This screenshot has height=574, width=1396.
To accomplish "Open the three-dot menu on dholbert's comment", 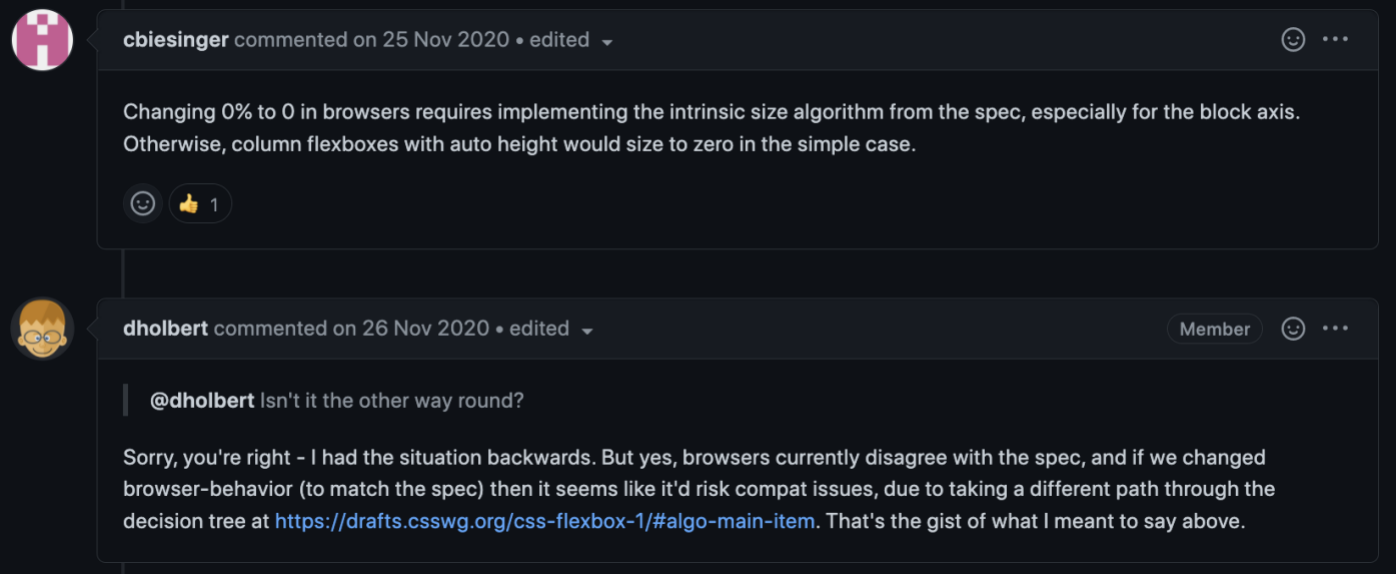I will click(x=1336, y=328).
